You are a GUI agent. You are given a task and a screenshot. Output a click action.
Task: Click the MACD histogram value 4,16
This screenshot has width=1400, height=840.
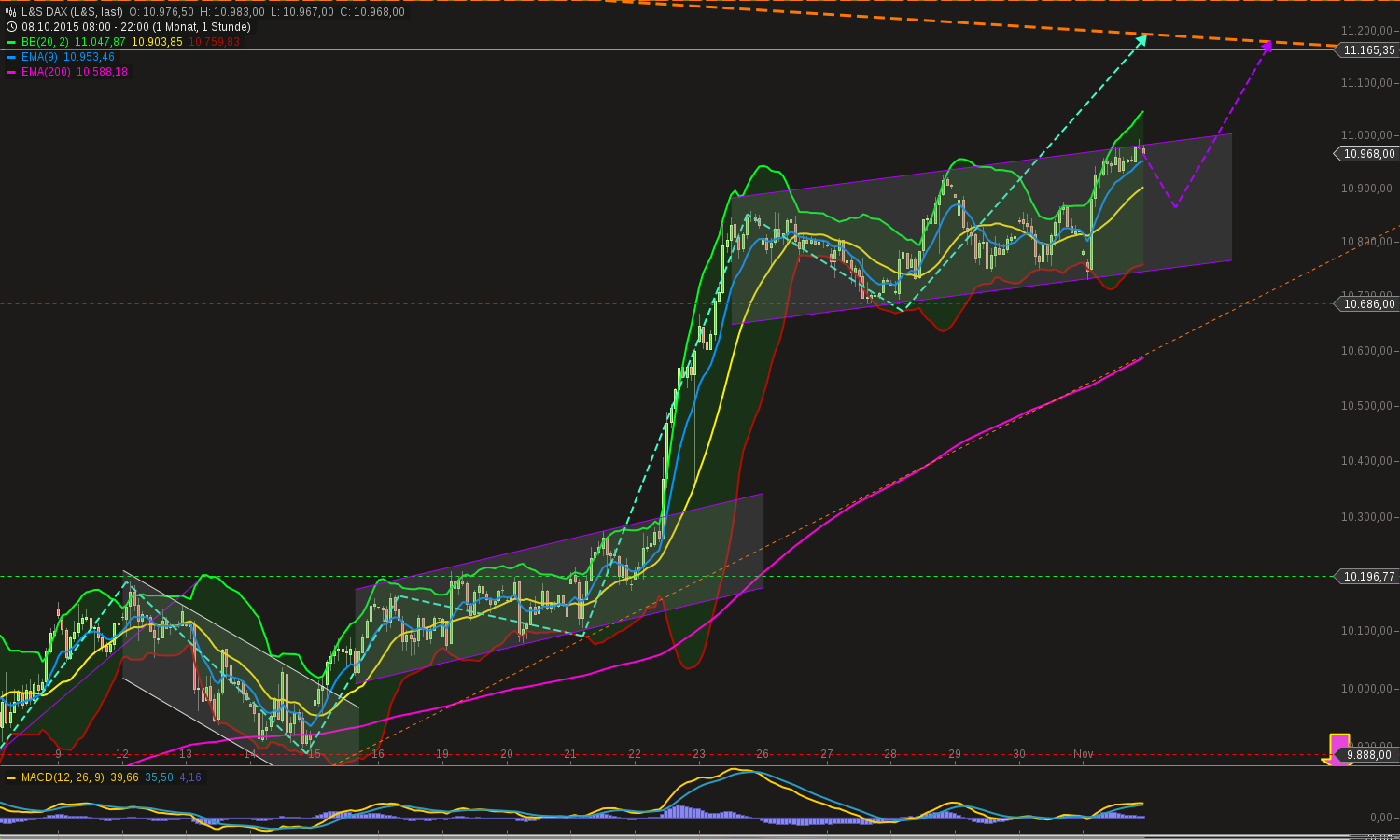coord(190,777)
